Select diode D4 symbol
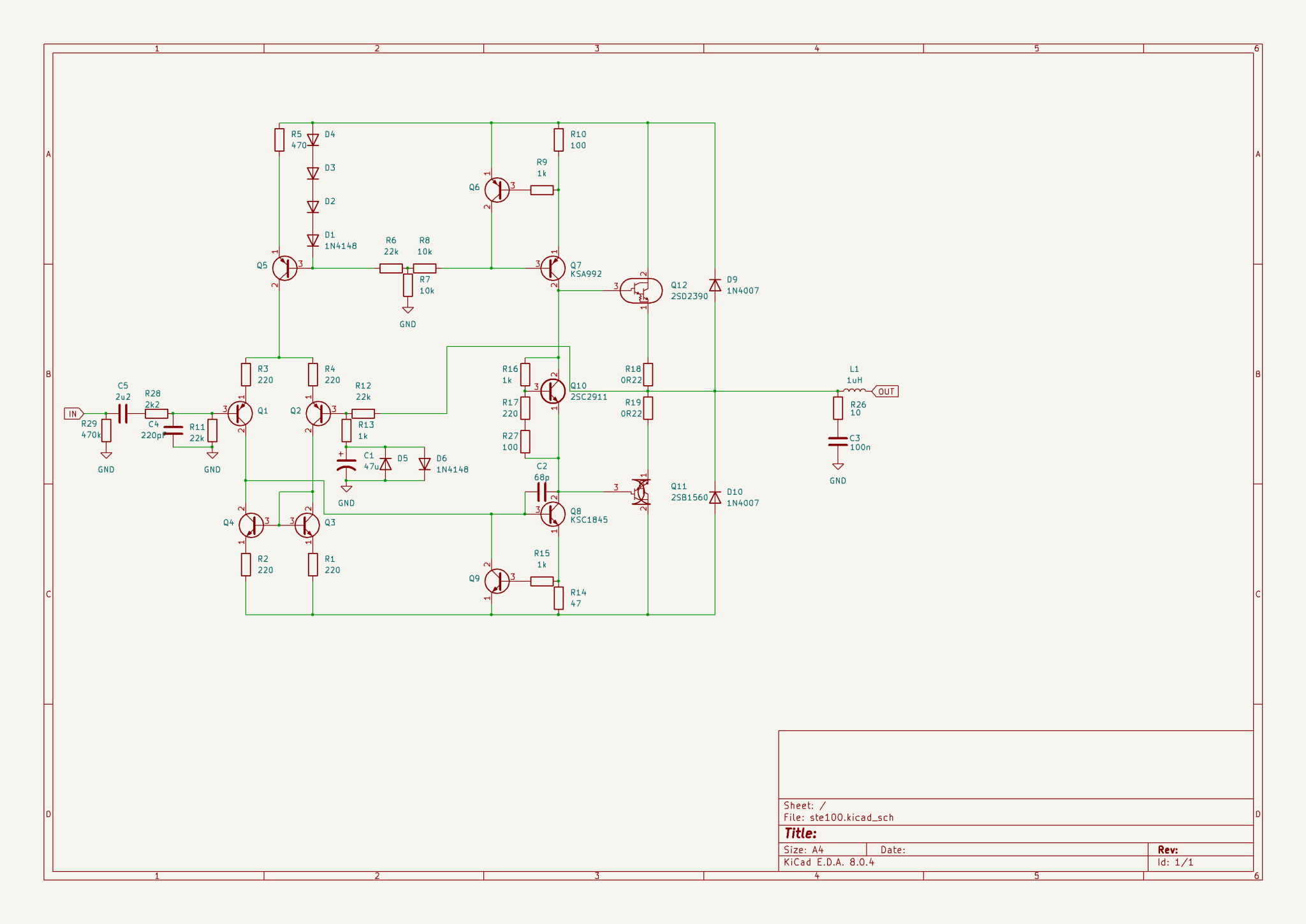Image resolution: width=1306 pixels, height=924 pixels. pos(312,140)
